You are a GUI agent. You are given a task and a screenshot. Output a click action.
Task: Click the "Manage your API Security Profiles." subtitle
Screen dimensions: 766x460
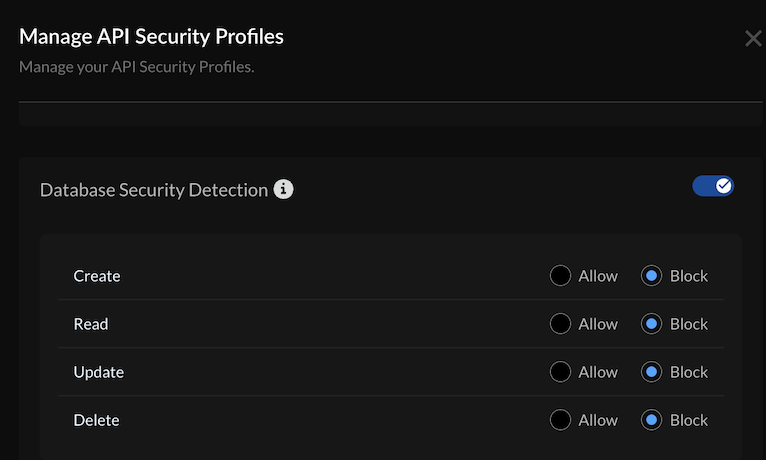point(137,69)
